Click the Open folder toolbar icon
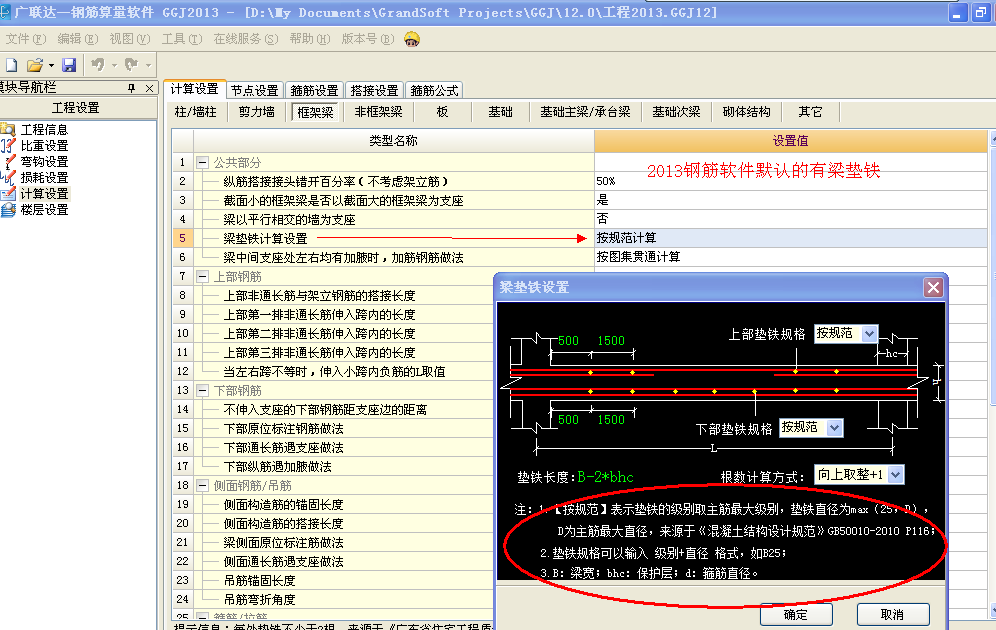 pos(35,65)
